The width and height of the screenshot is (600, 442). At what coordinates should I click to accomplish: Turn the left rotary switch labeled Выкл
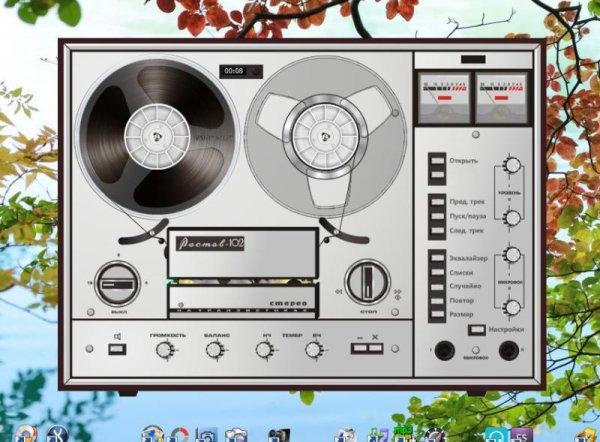[117, 284]
